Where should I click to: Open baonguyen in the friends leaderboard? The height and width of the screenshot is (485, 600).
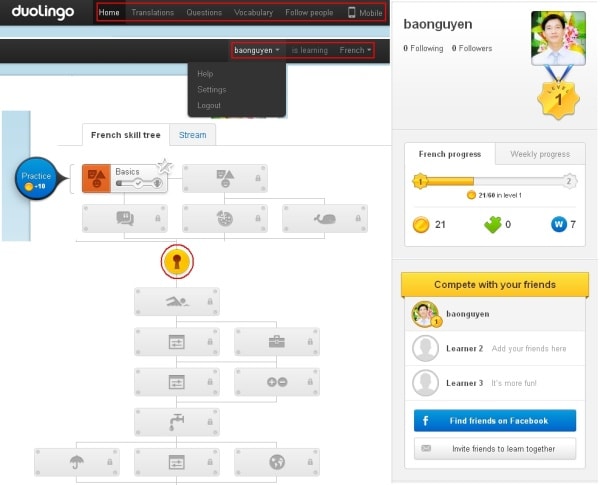[x=495, y=314]
